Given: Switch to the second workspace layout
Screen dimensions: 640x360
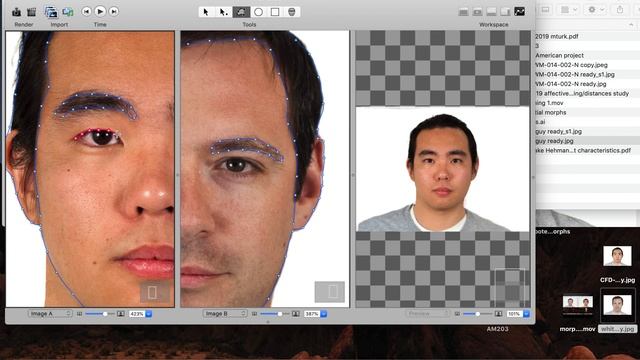Looking at the screenshot, I should 477,12.
